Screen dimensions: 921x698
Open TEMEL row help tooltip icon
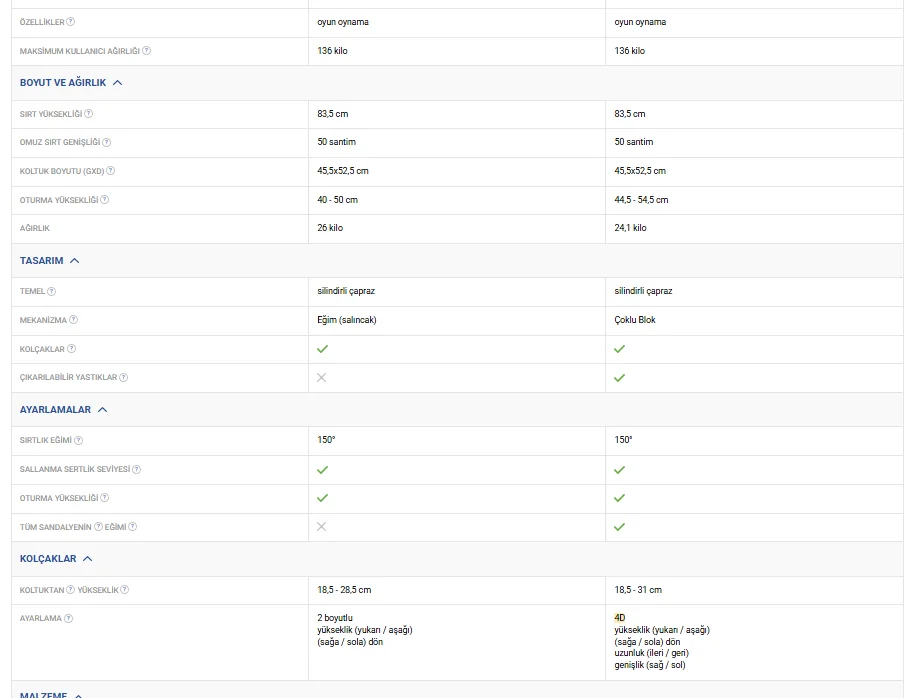tap(52, 291)
